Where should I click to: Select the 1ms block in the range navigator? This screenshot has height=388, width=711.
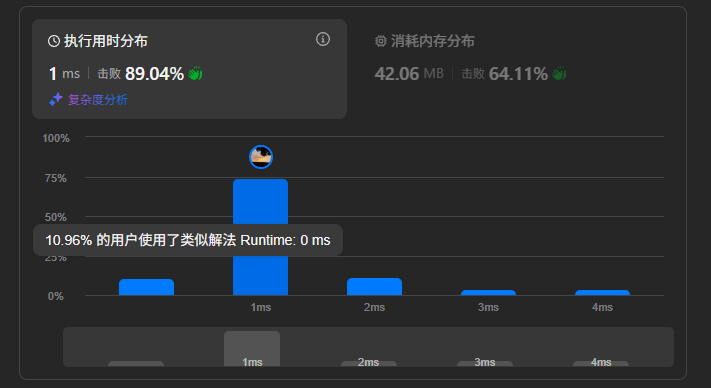click(x=252, y=349)
